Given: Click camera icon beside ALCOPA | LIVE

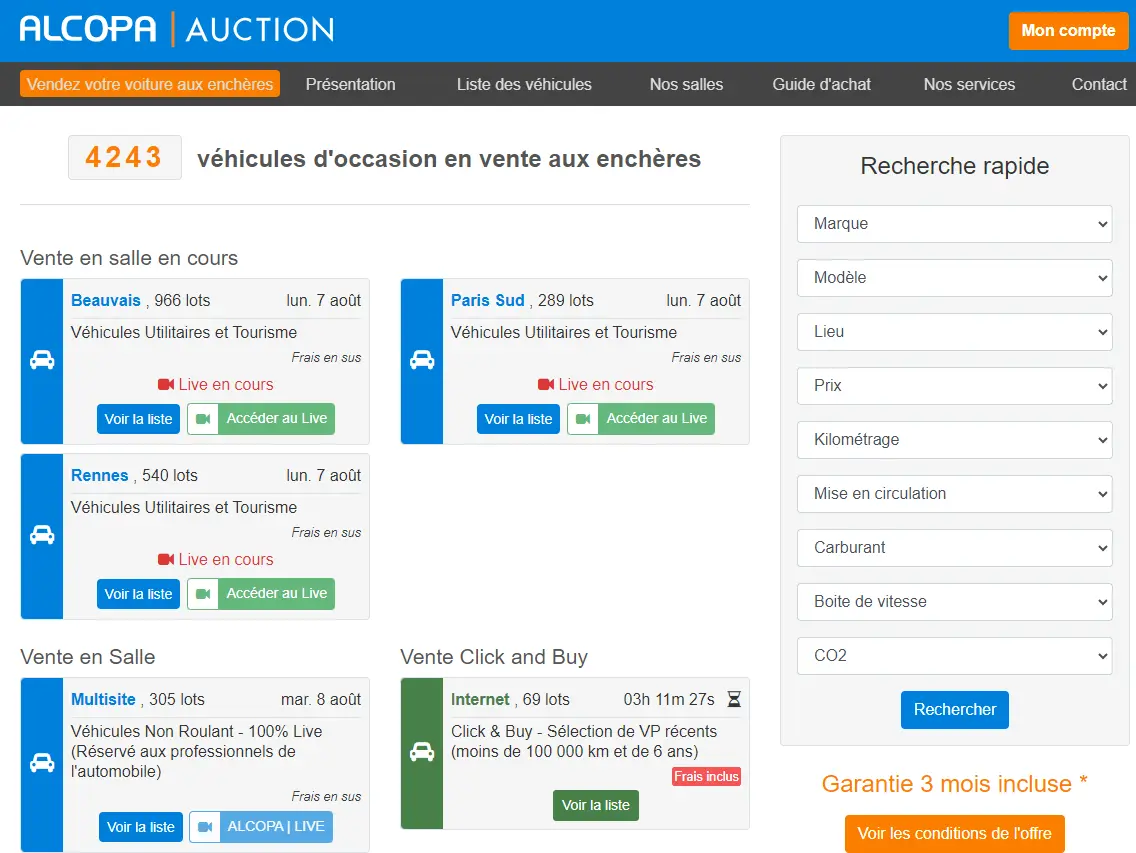Looking at the screenshot, I should (x=205, y=827).
